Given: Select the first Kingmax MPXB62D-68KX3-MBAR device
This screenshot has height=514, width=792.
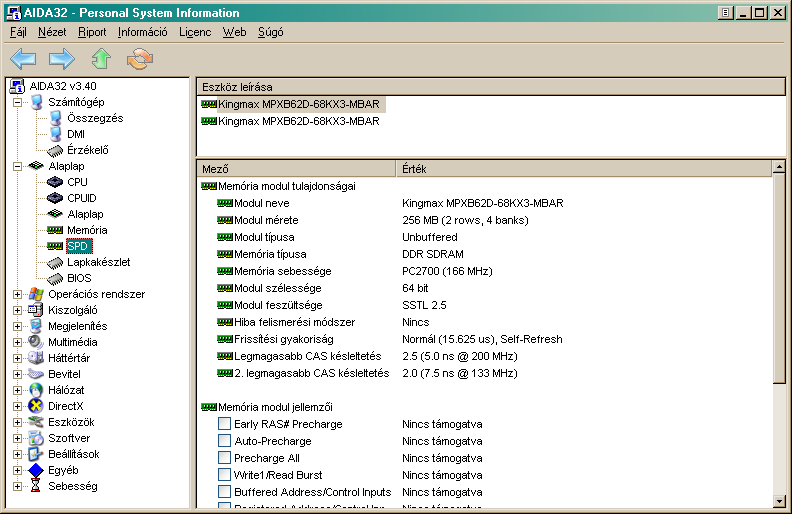Looking at the screenshot, I should [299, 105].
